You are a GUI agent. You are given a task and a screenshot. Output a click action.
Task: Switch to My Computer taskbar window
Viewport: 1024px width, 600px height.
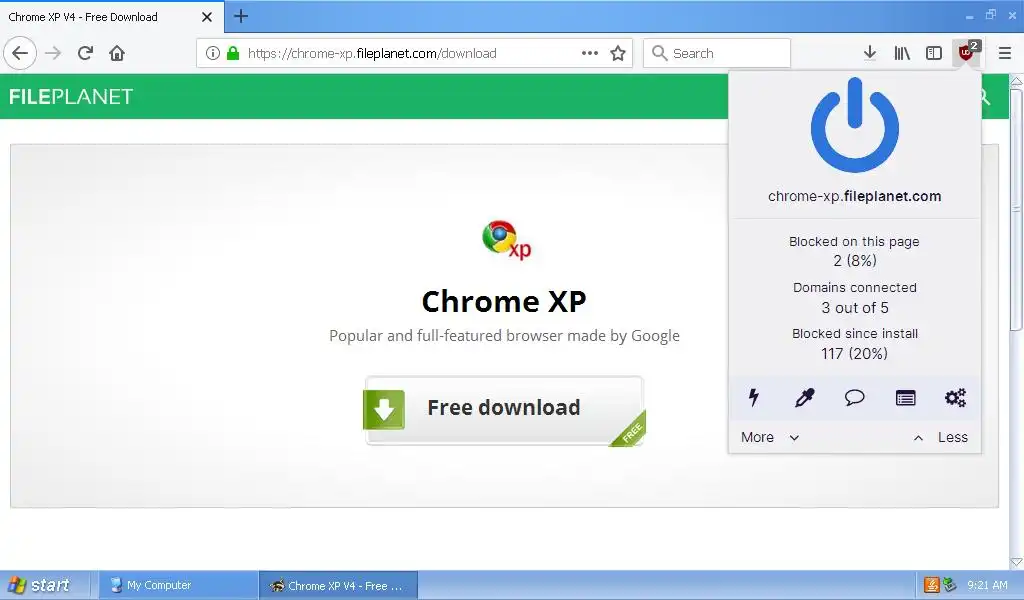click(x=178, y=585)
